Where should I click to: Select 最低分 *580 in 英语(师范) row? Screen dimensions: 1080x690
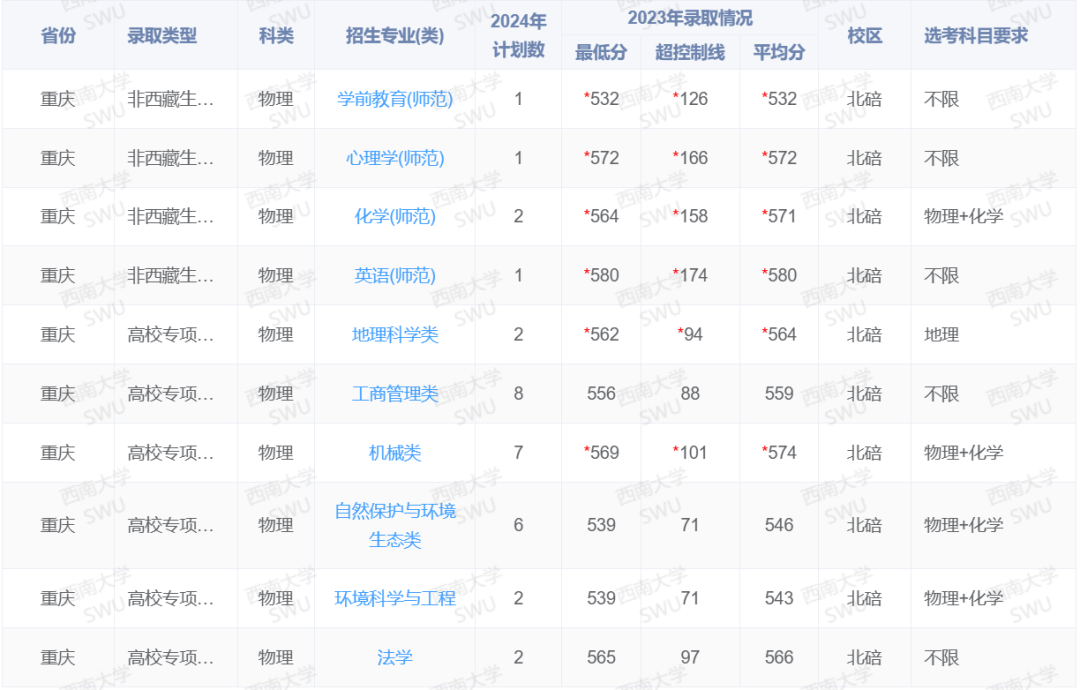click(601, 275)
